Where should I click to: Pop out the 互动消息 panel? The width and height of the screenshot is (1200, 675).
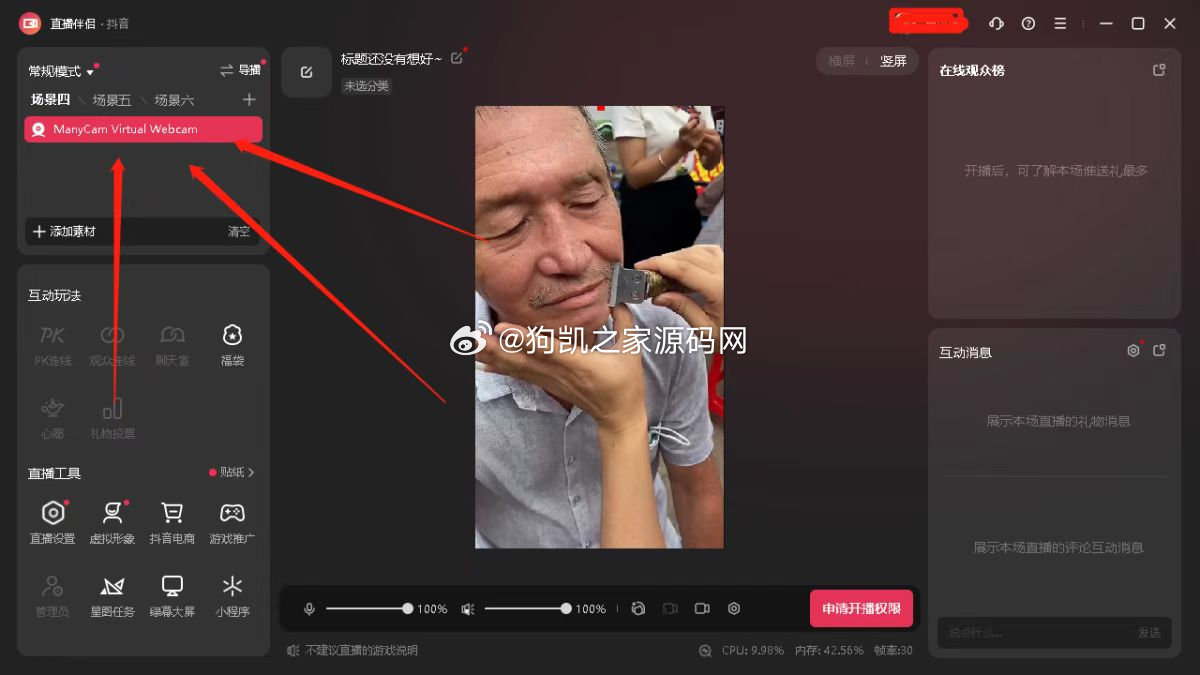coord(1159,351)
